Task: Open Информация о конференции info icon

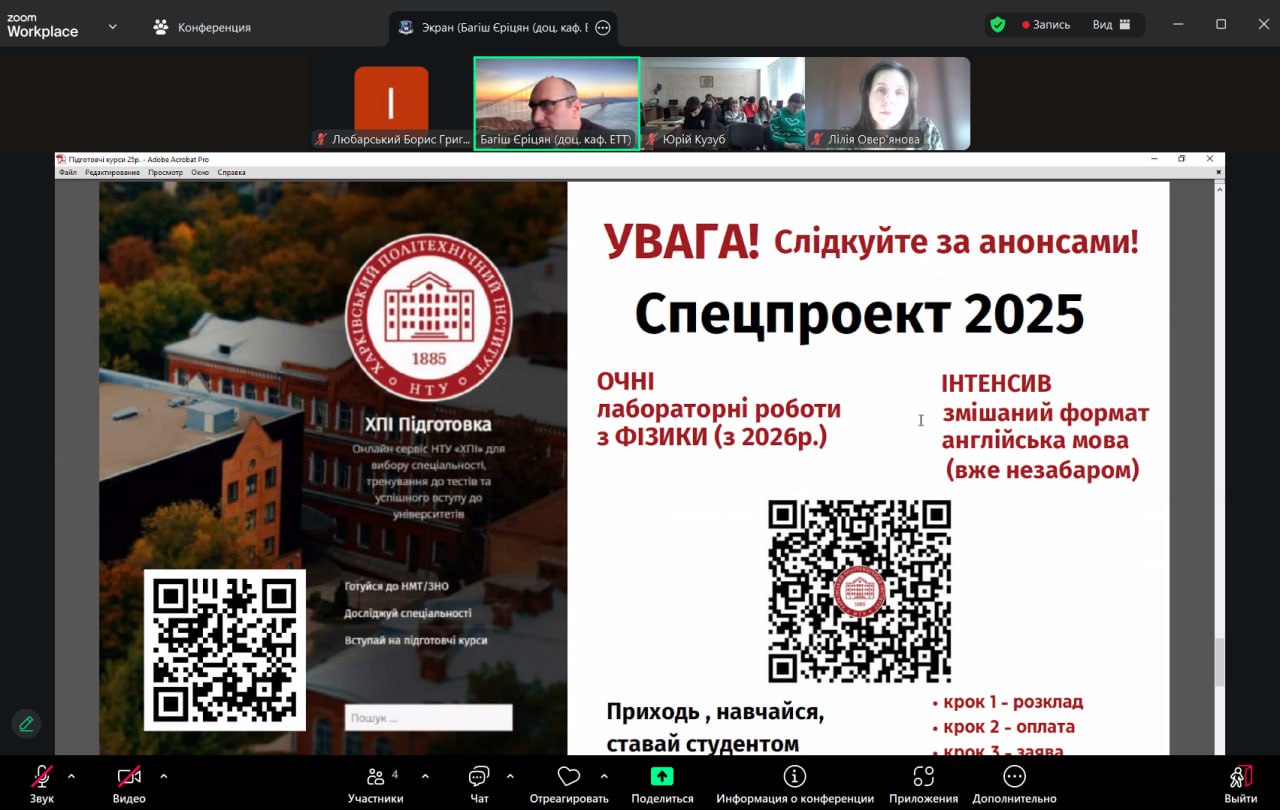Action: (x=795, y=777)
